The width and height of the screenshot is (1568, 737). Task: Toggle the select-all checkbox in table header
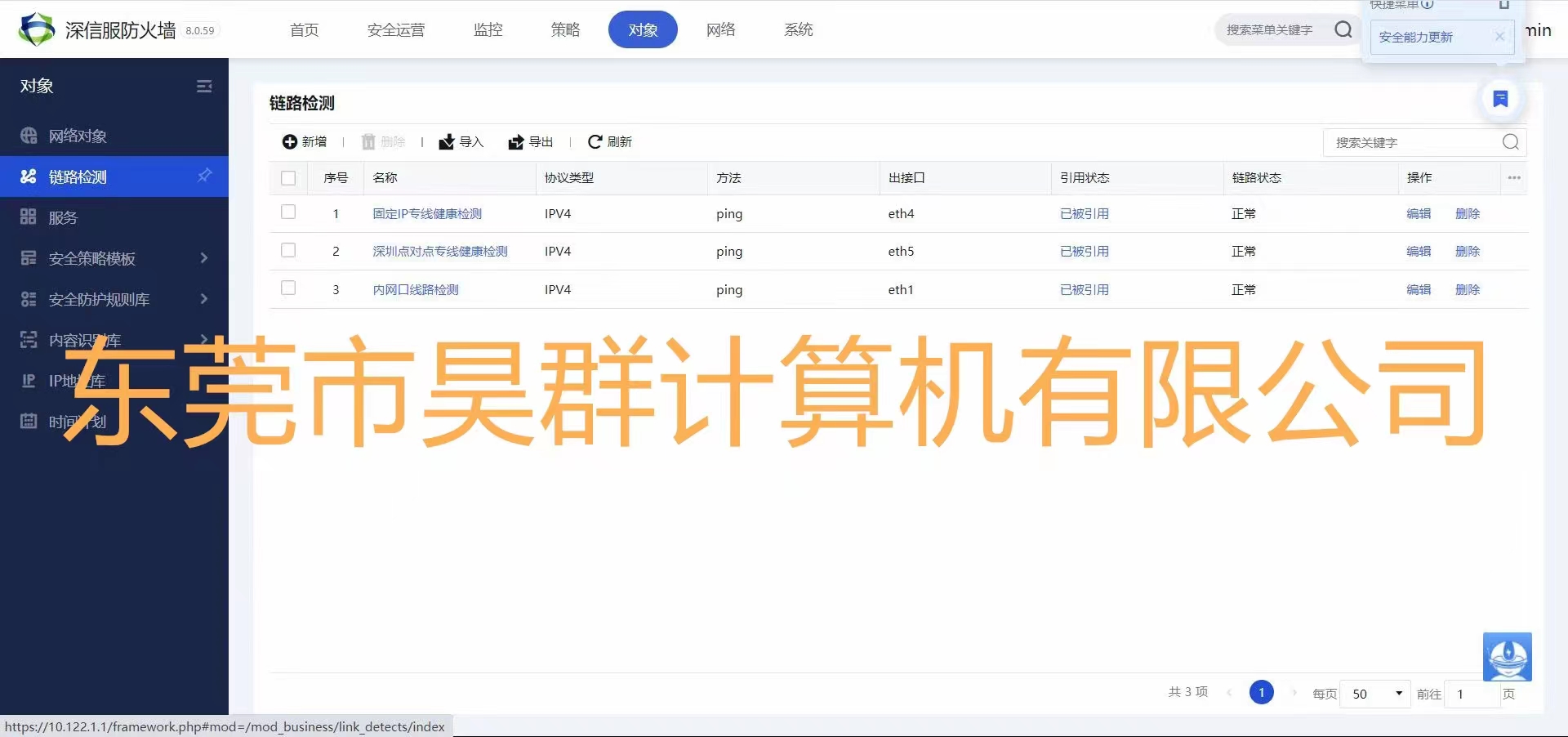[x=288, y=178]
